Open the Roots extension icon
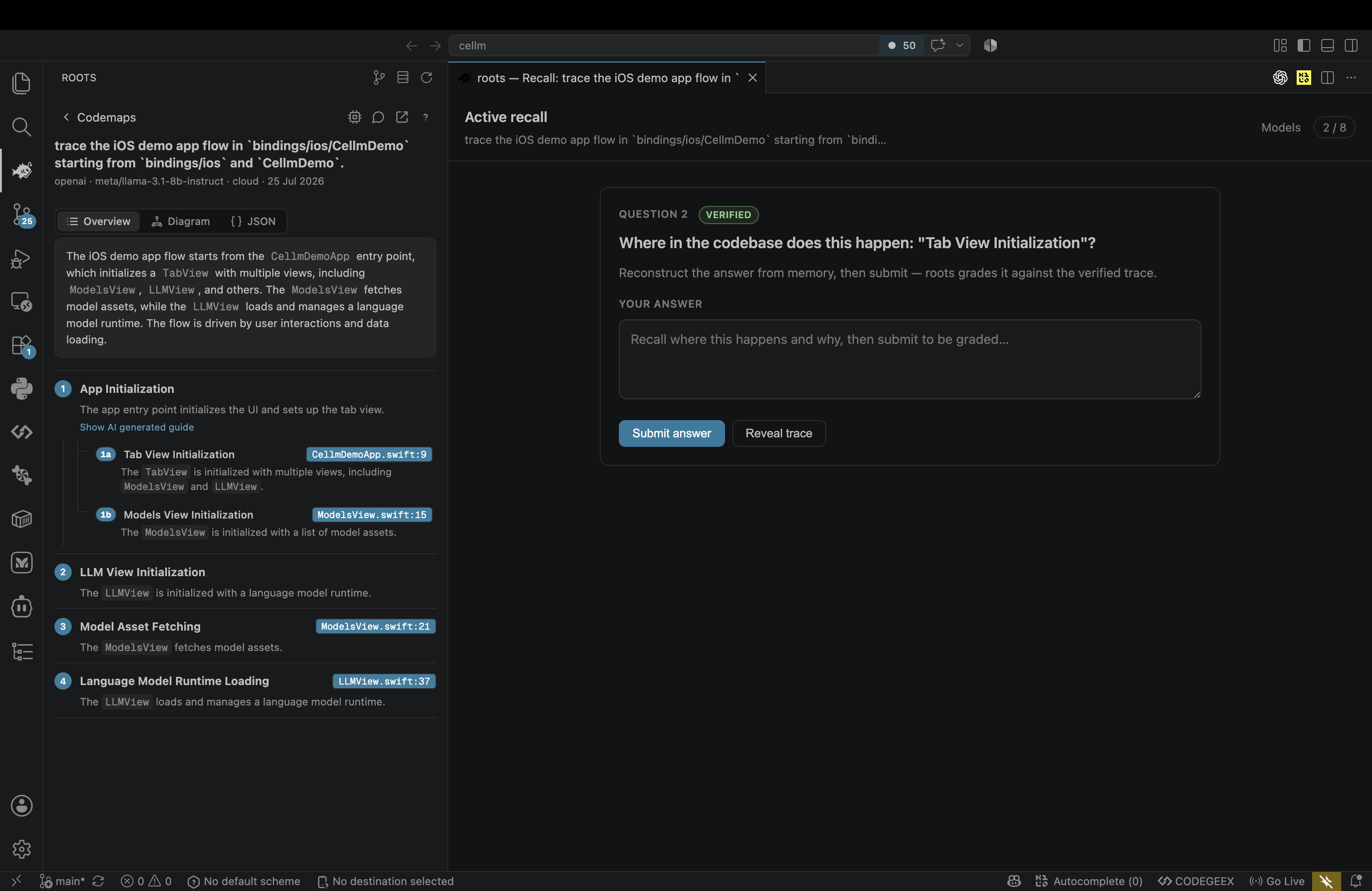Viewport: 1372px width, 891px height. click(21, 171)
